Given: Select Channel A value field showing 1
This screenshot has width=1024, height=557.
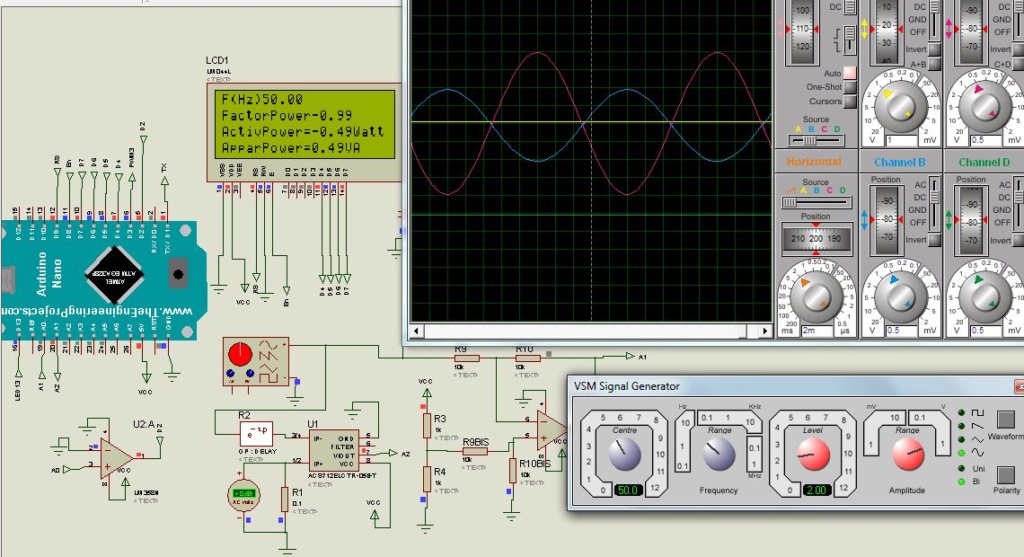Looking at the screenshot, I should 901,140.
